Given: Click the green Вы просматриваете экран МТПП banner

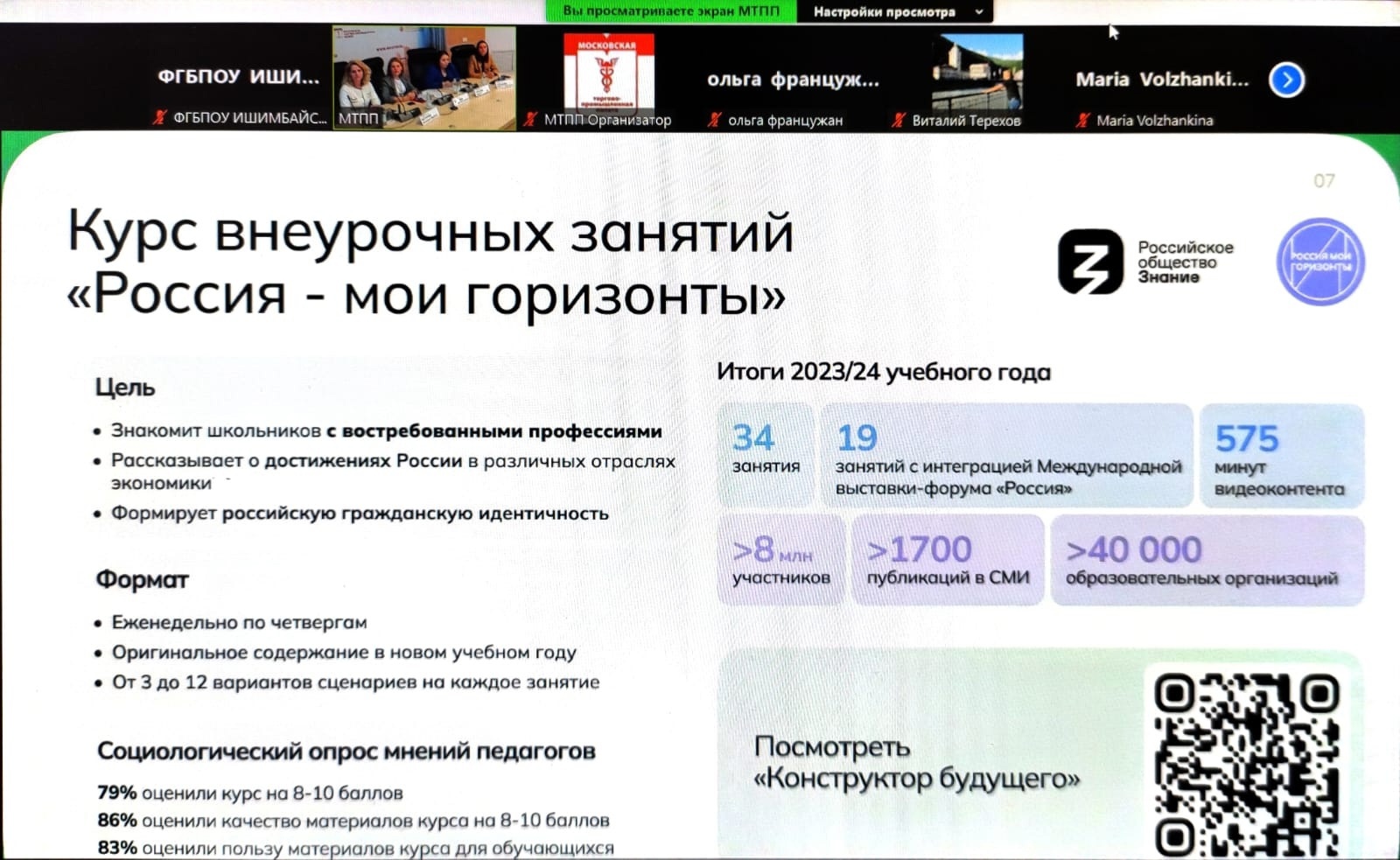Looking at the screenshot, I should point(671,11).
